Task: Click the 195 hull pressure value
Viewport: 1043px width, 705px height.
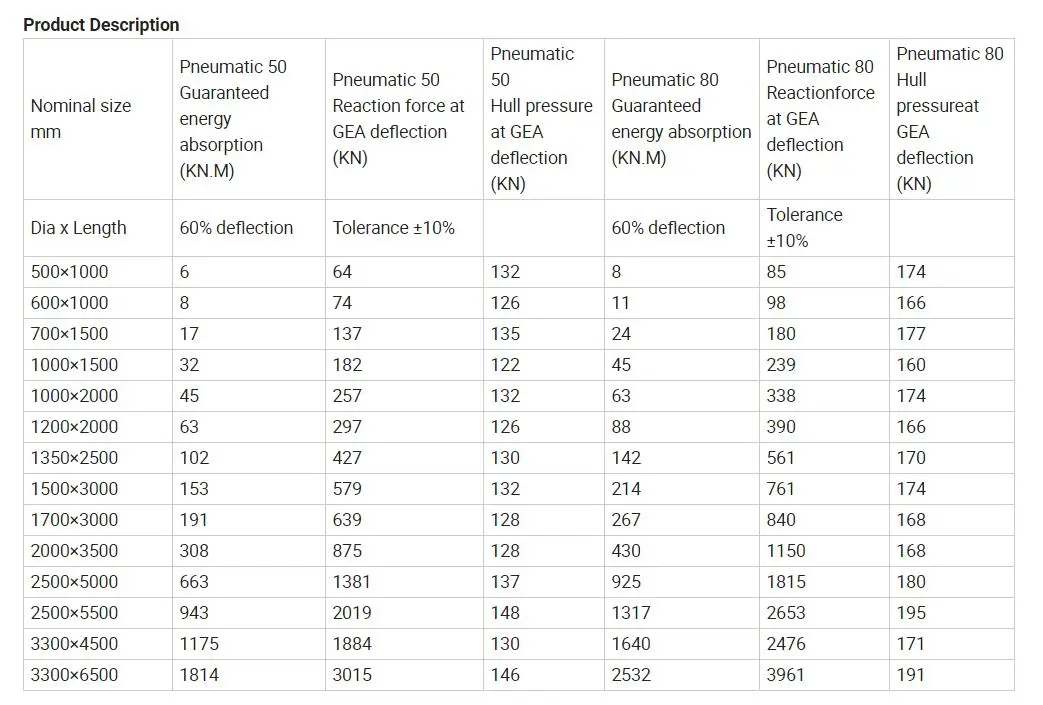Action: coord(911,613)
